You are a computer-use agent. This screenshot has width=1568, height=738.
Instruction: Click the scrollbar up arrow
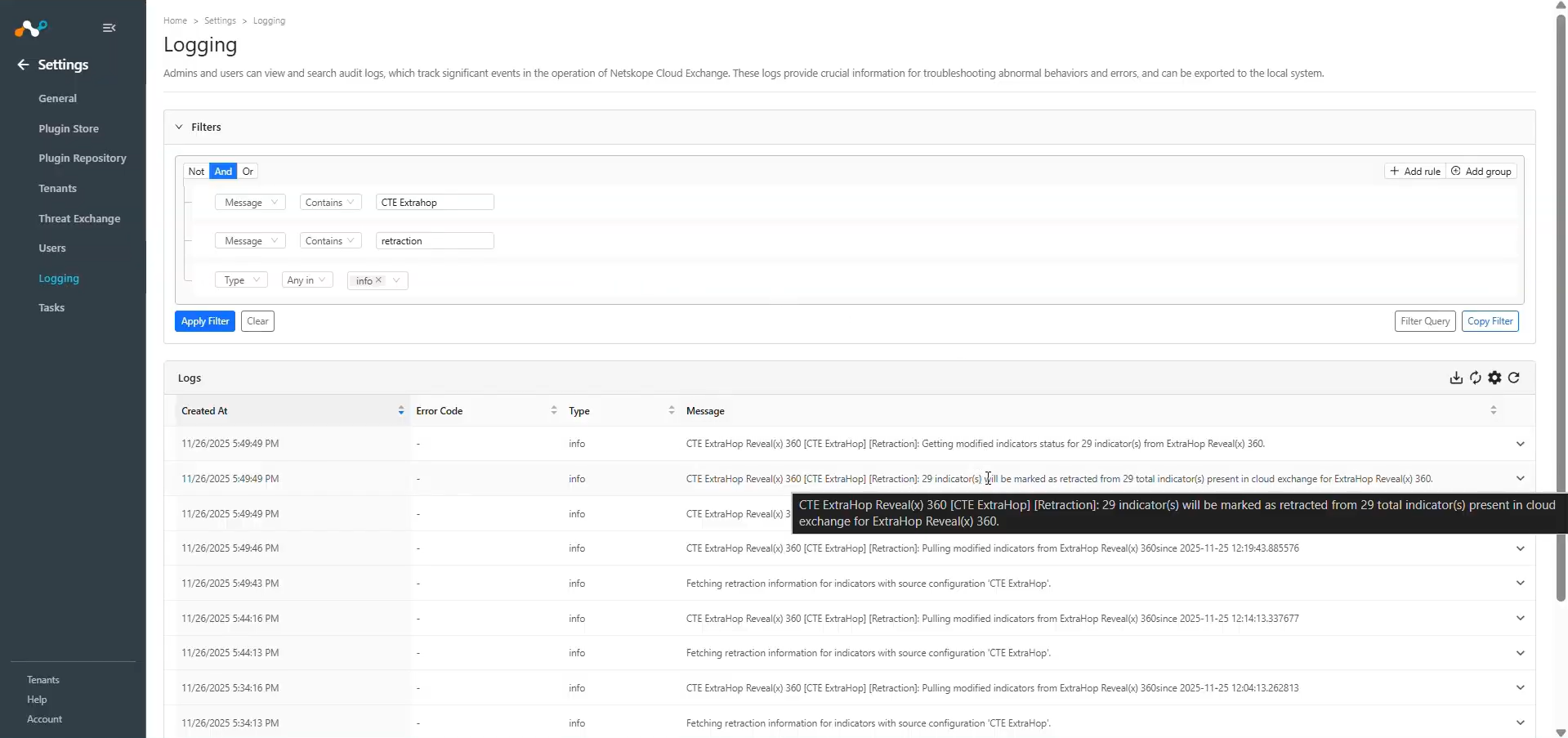click(x=1561, y=5)
